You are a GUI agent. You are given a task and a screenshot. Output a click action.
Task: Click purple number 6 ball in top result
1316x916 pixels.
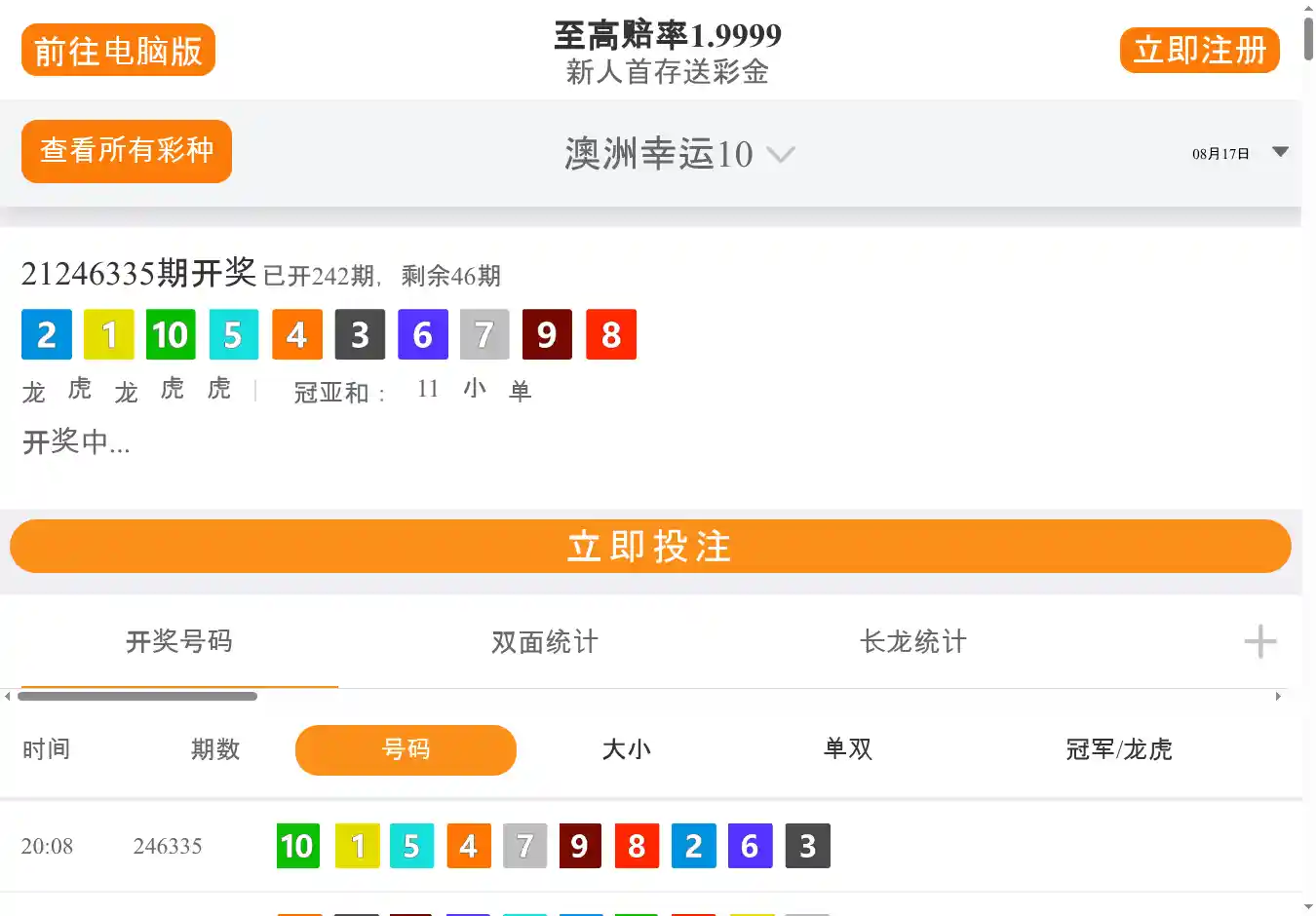[x=422, y=334]
